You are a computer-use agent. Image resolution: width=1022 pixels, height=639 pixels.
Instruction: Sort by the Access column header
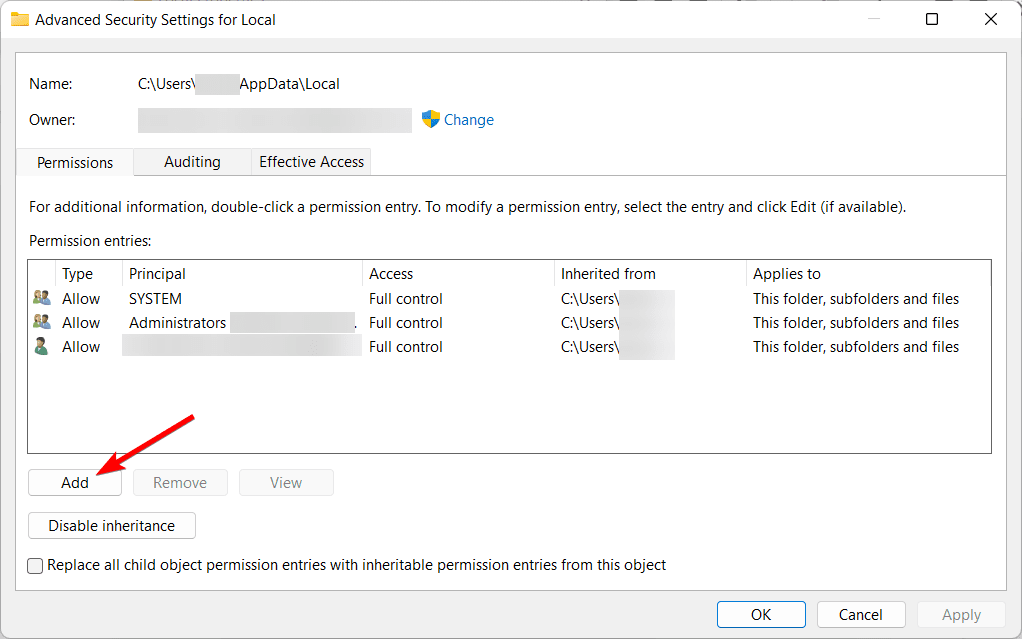(391, 274)
